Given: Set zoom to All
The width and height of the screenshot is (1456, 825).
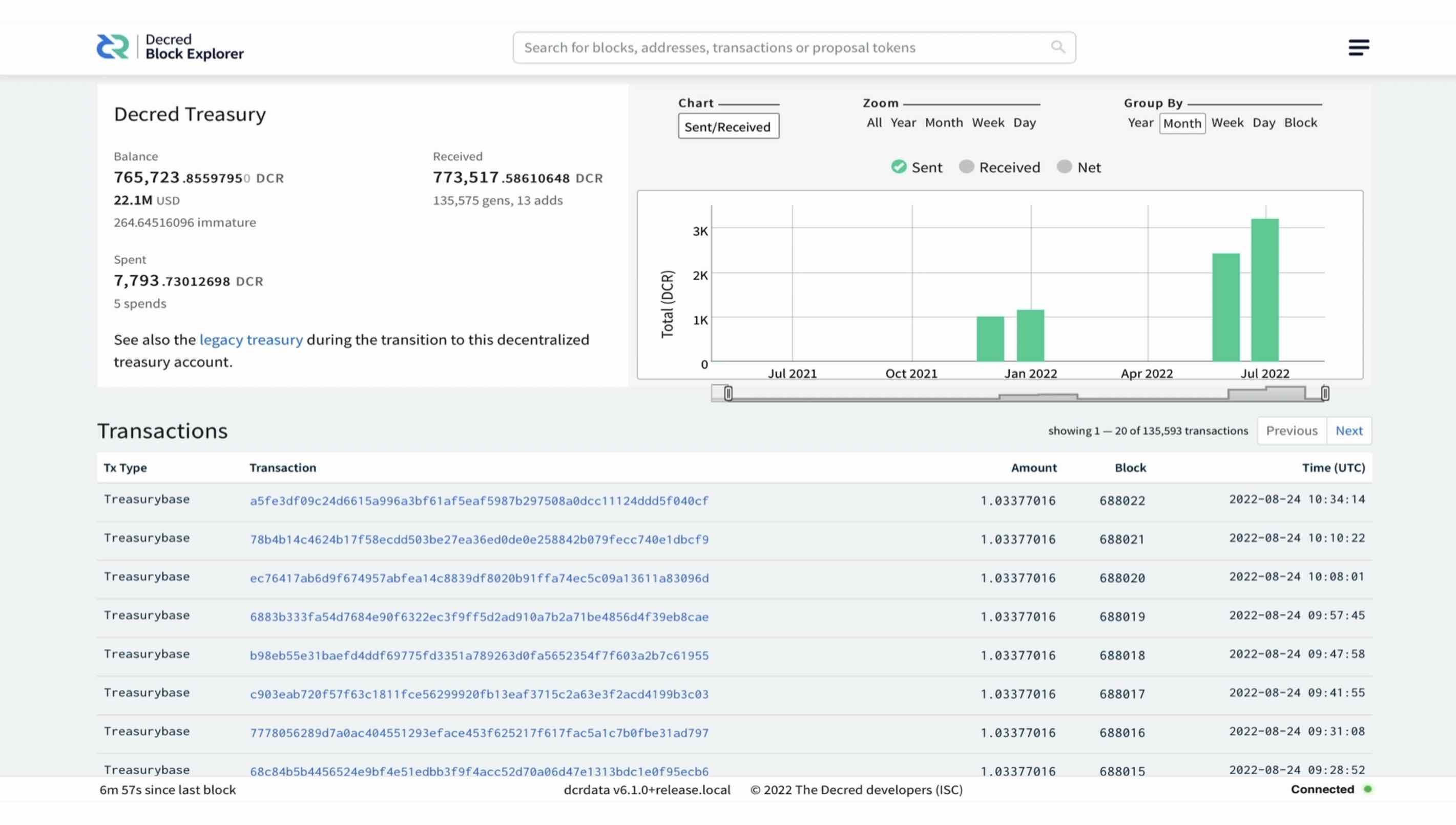Looking at the screenshot, I should point(874,122).
